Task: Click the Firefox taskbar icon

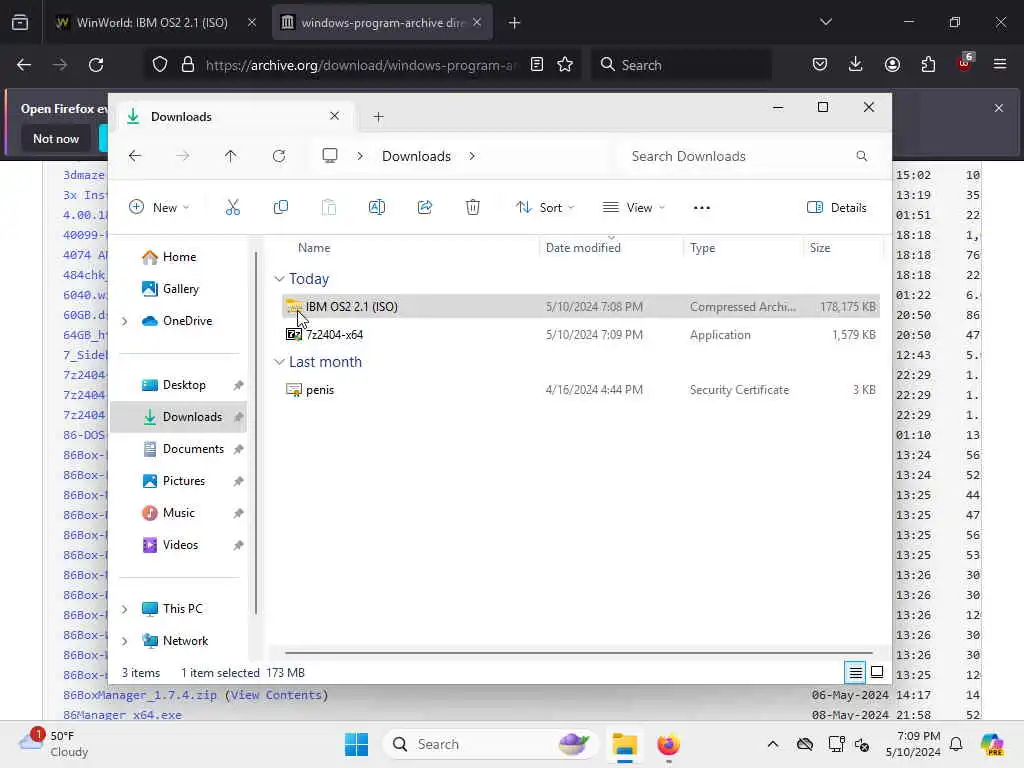Action: coord(668,744)
